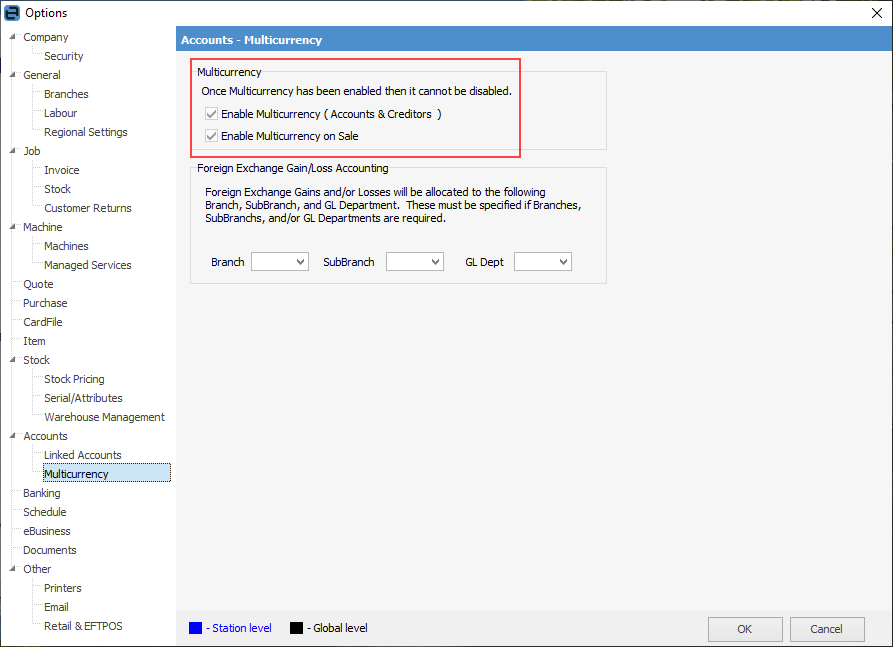Image resolution: width=893 pixels, height=647 pixels.
Task: Select the Item options page
Action: tap(34, 341)
